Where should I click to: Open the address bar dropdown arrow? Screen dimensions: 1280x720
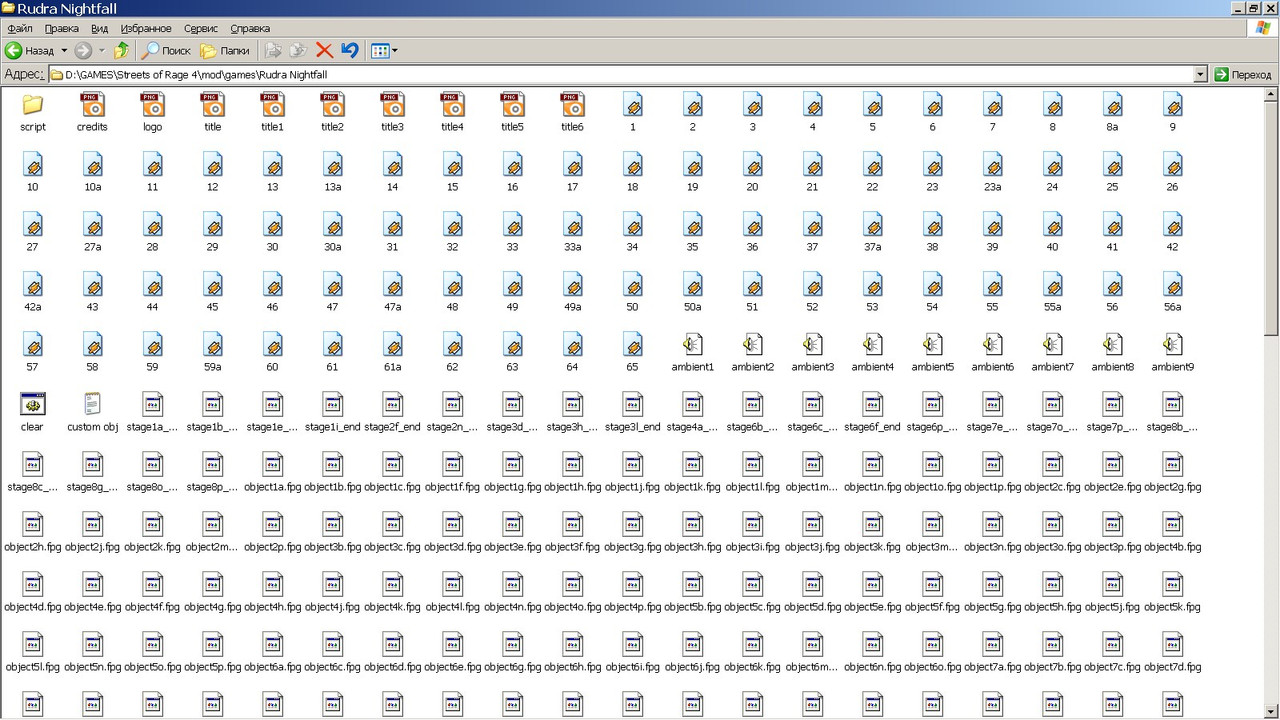(x=1202, y=74)
